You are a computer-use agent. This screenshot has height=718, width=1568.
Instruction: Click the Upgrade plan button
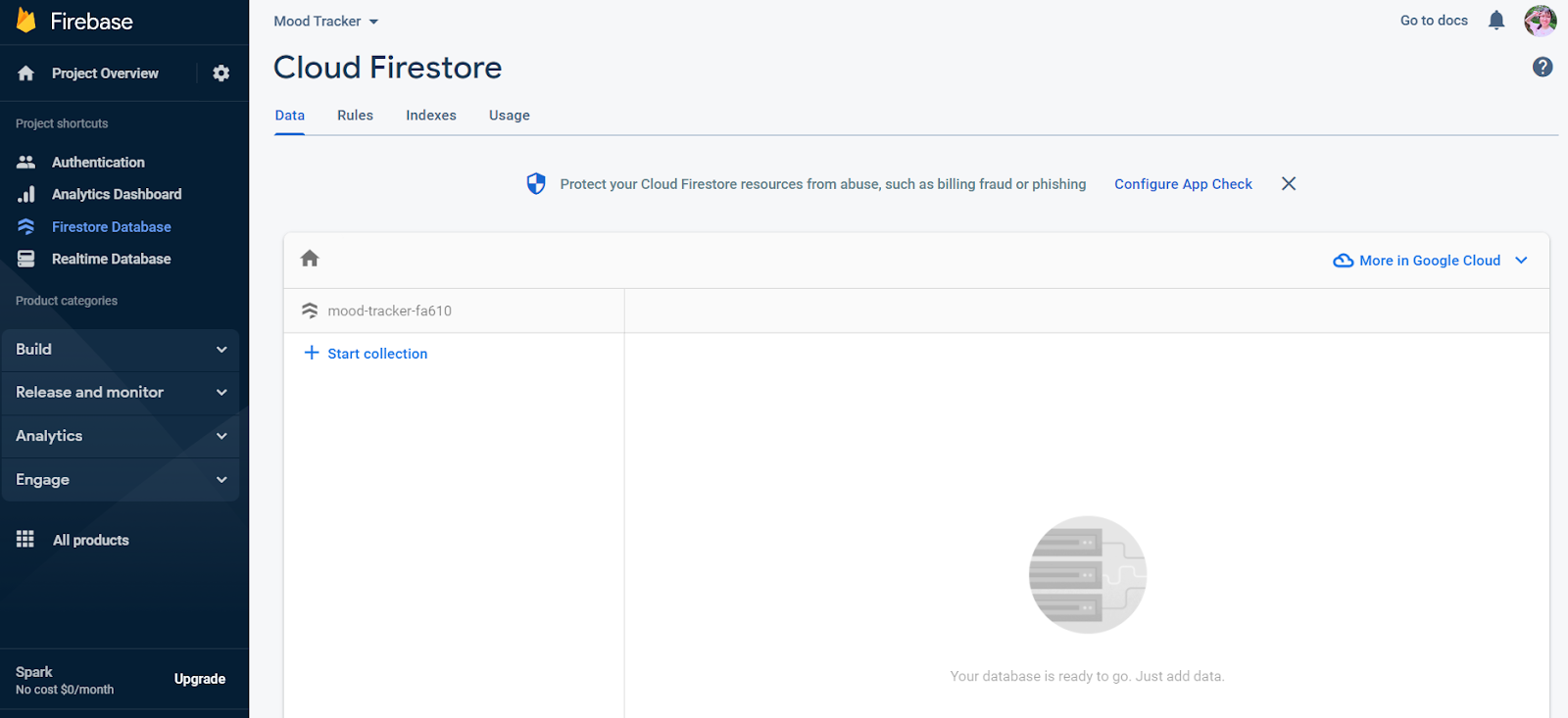(200, 680)
